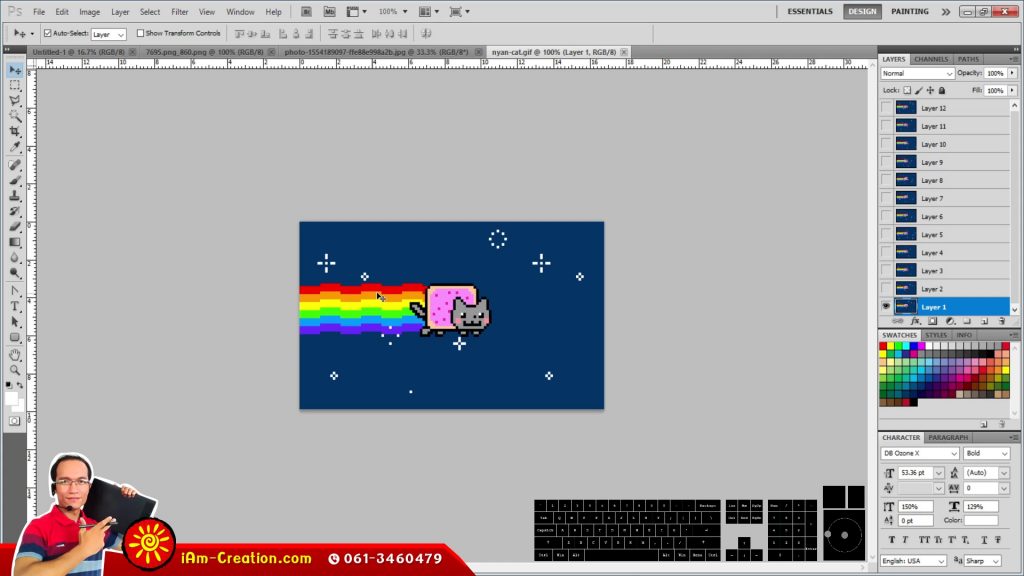
Task: Open the Filter menu
Action: point(180,12)
